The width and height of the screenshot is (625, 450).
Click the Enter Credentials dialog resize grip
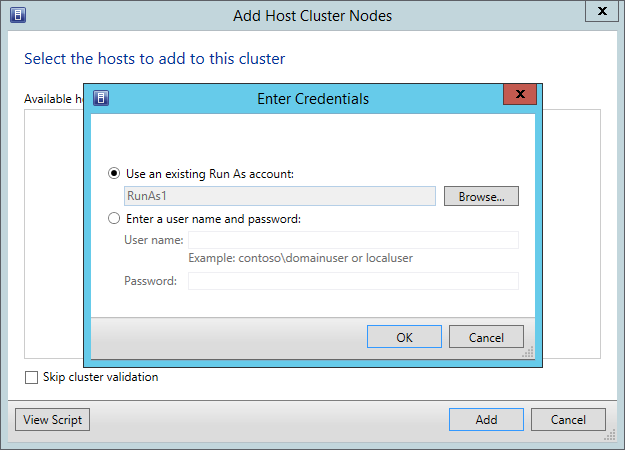click(526, 351)
